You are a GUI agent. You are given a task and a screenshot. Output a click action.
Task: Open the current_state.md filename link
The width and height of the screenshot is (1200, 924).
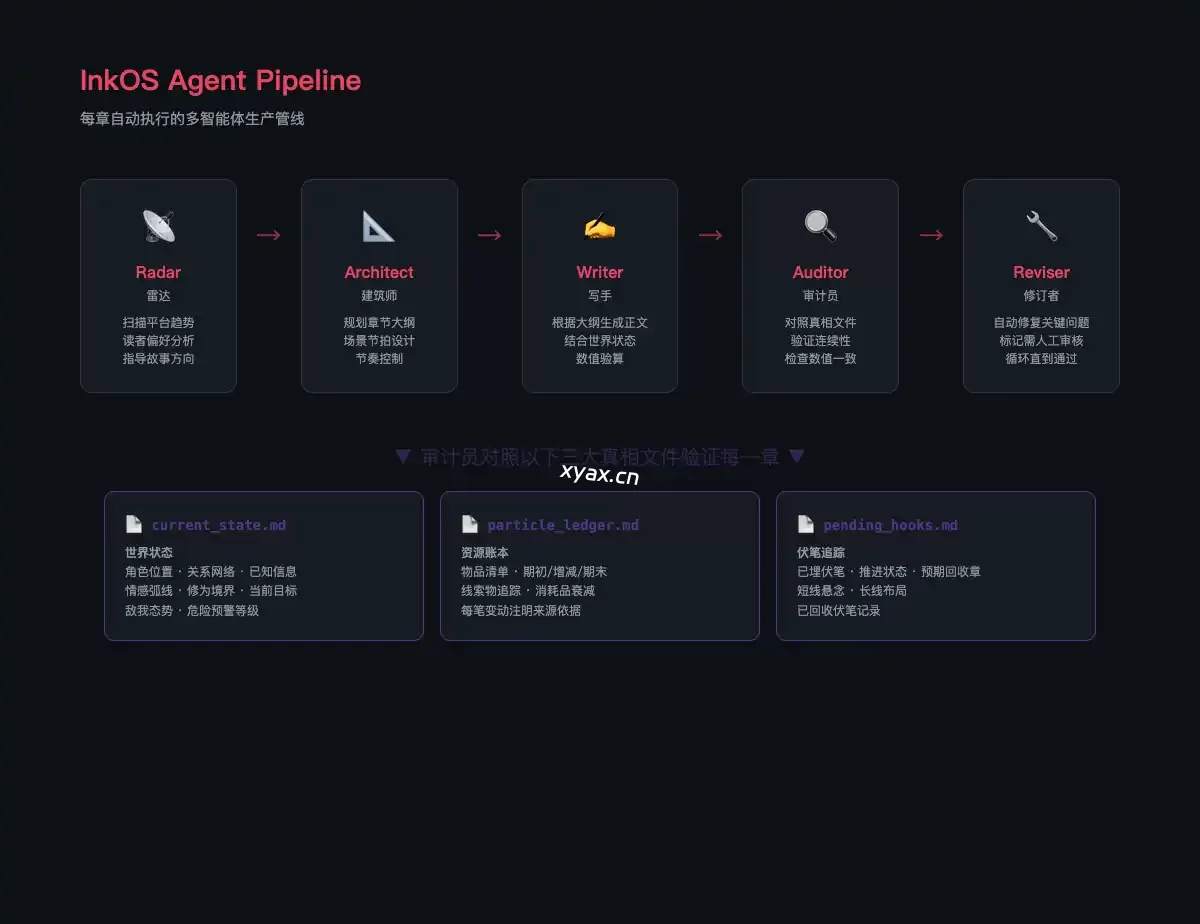point(219,525)
